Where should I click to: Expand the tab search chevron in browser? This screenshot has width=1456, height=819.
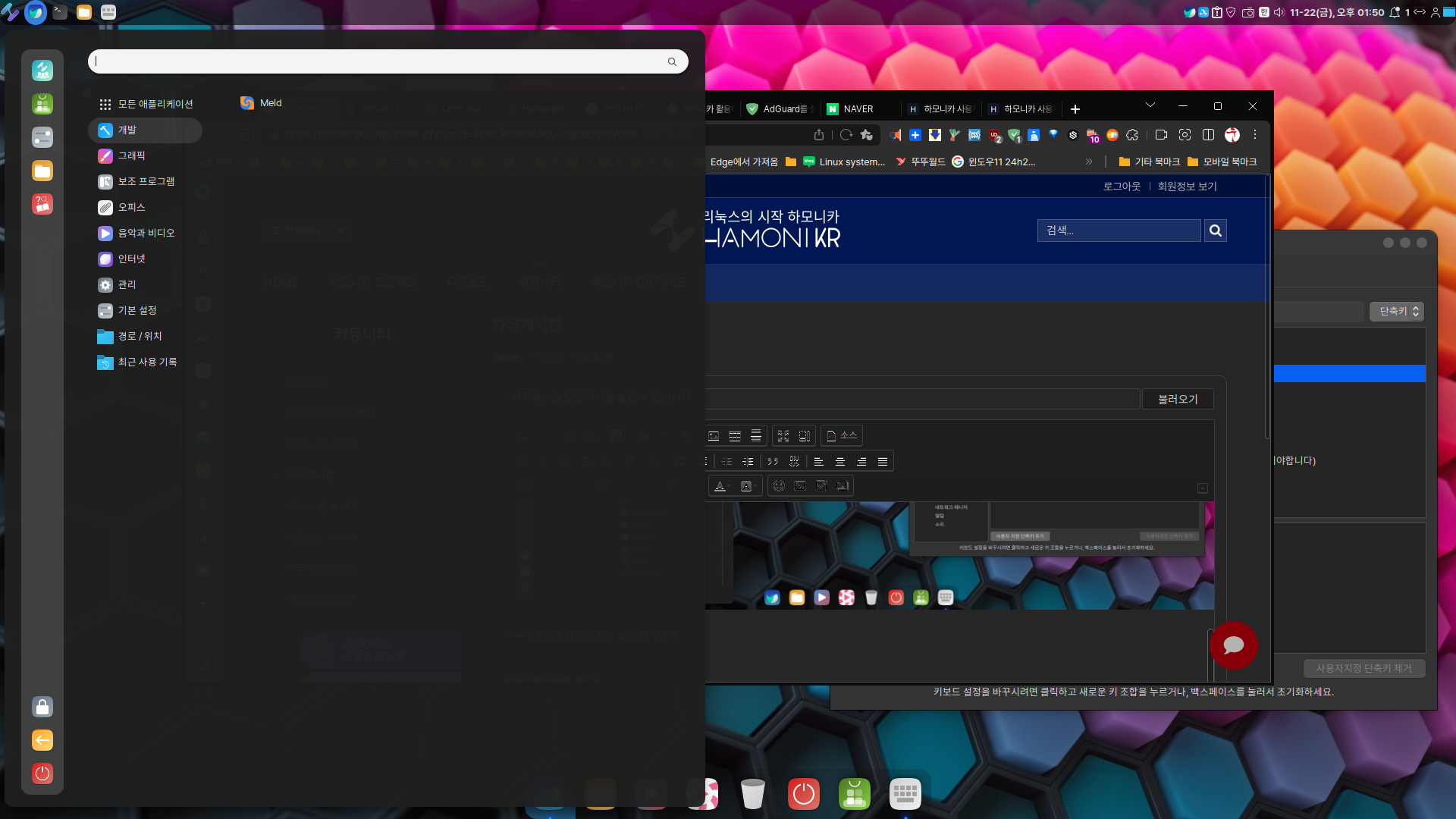point(1150,105)
